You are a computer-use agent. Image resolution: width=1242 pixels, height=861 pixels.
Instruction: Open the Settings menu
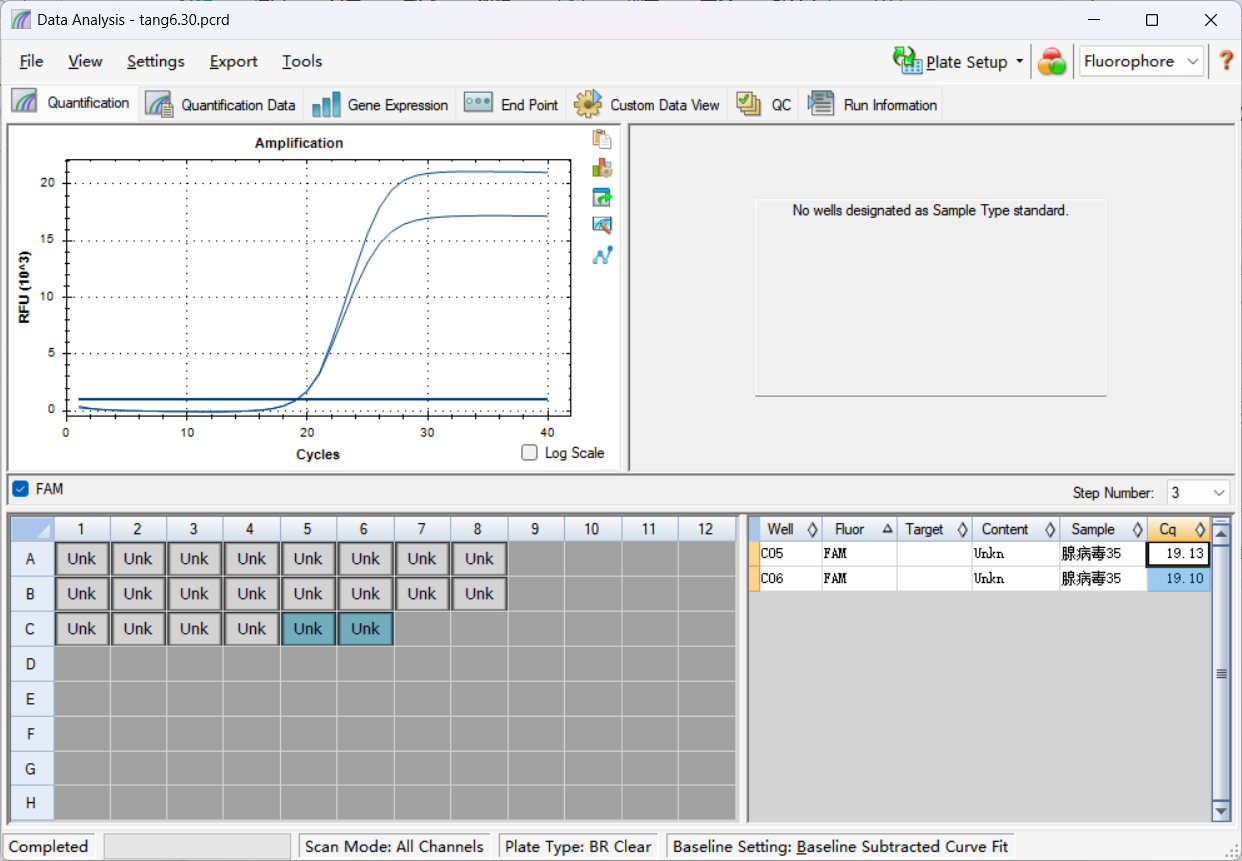pos(155,61)
